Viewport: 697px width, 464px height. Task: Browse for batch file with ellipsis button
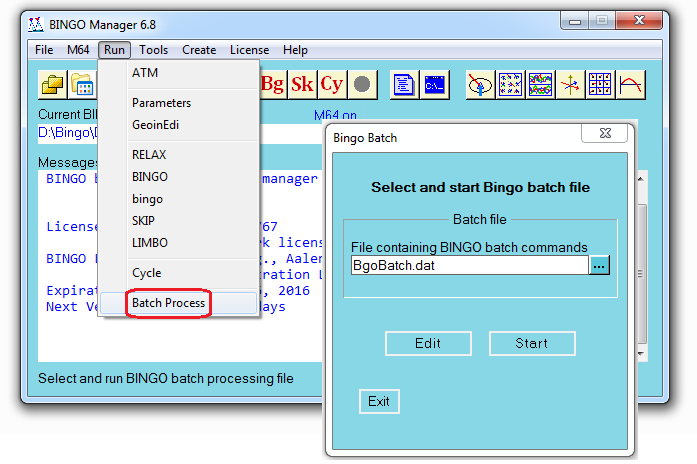(599, 265)
